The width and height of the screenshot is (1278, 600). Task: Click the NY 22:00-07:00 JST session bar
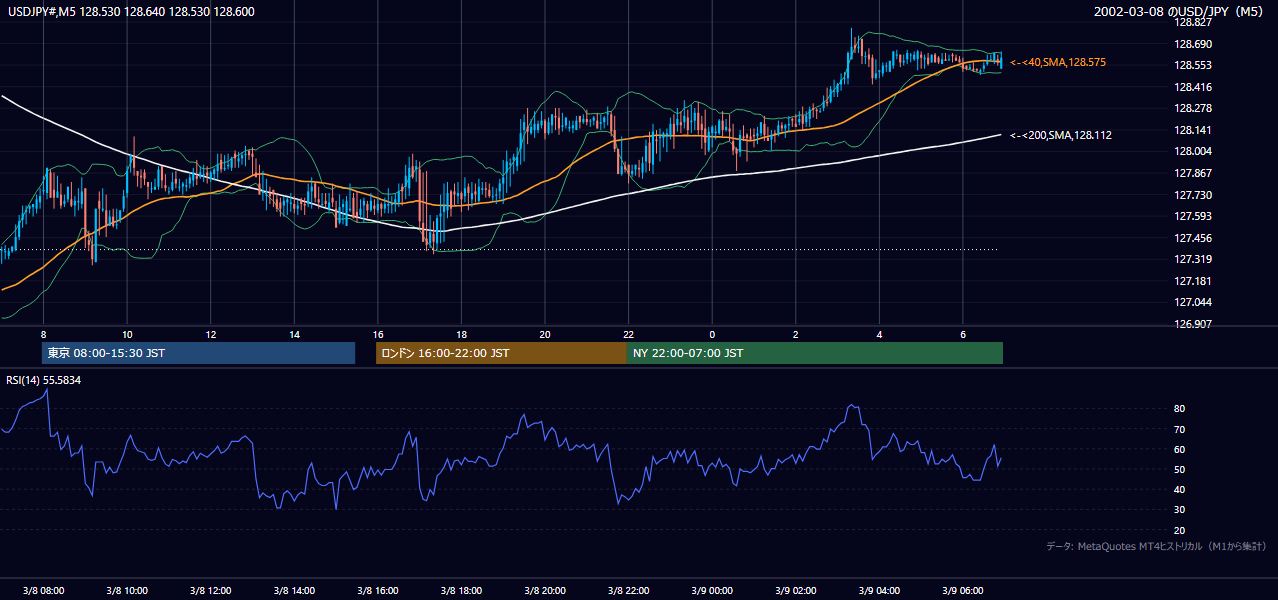tap(815, 353)
